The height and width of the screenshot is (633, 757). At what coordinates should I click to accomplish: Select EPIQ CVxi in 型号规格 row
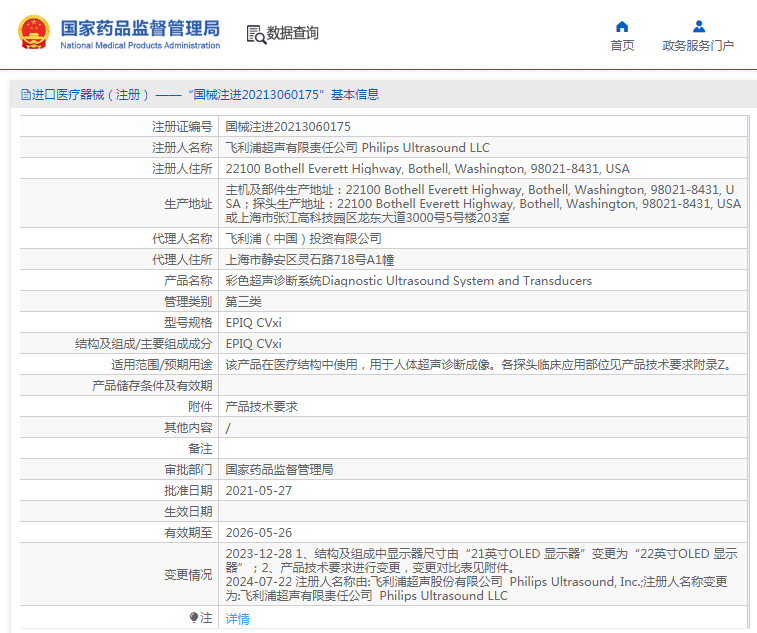[253, 323]
